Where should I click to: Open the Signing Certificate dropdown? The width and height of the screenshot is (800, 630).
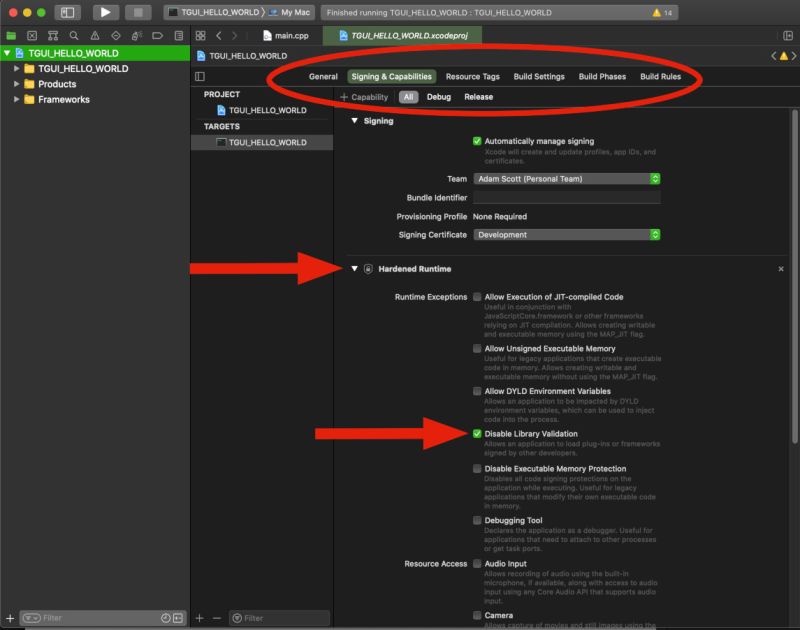567,235
